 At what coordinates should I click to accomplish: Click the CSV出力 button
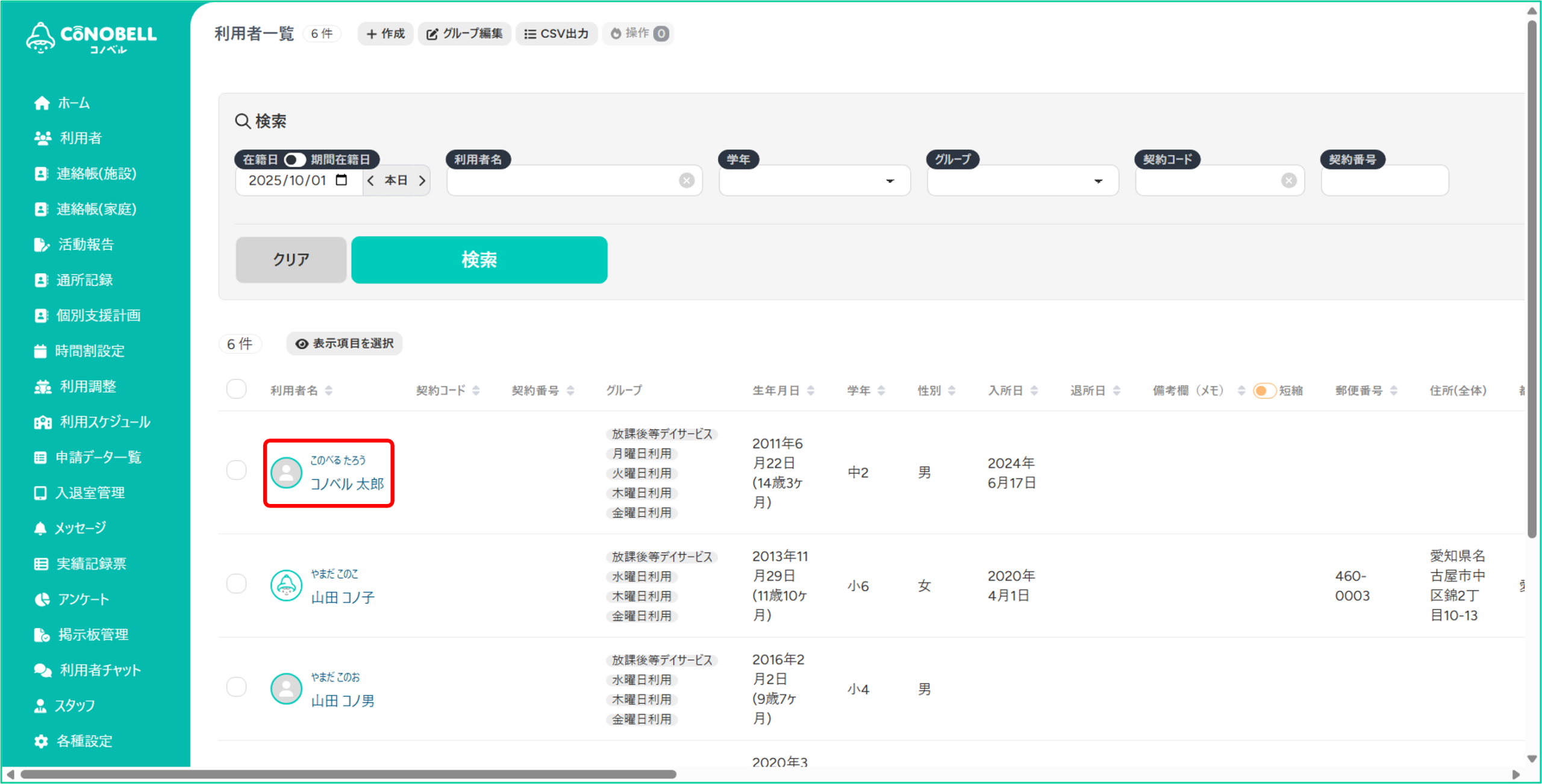point(556,34)
